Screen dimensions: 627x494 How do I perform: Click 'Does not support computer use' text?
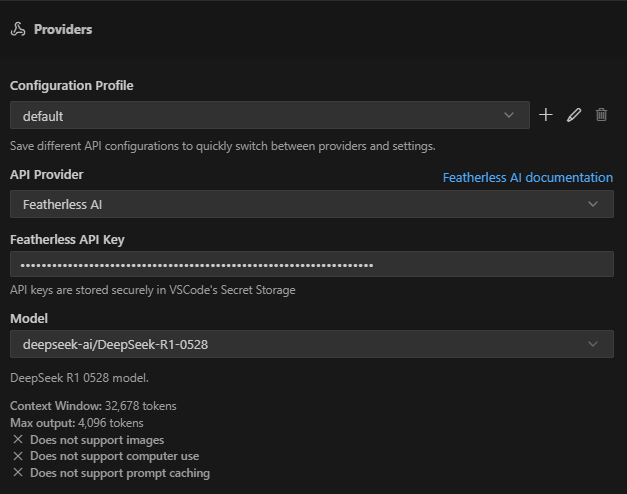coord(115,456)
